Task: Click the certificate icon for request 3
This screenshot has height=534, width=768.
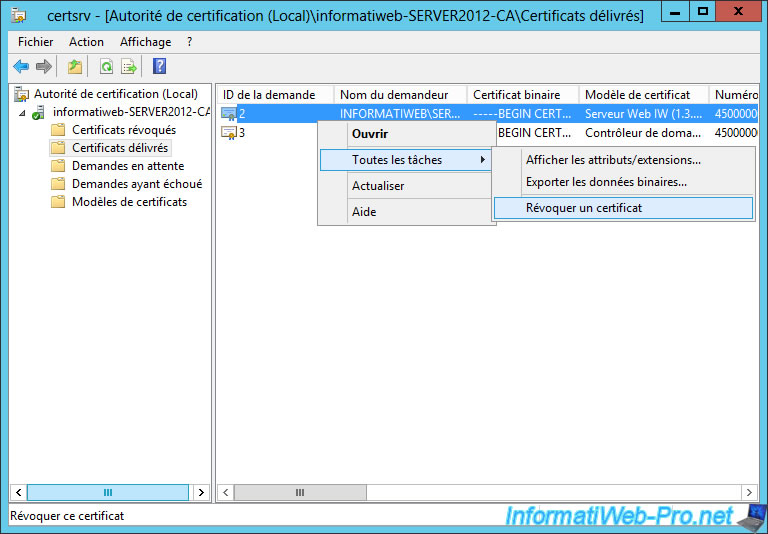Action: 228,132
